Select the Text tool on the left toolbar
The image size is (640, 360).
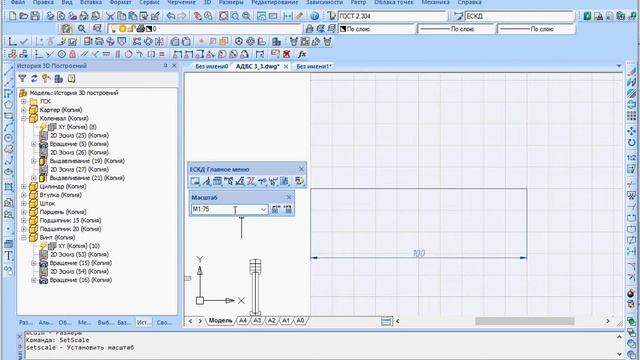click(x=8, y=256)
